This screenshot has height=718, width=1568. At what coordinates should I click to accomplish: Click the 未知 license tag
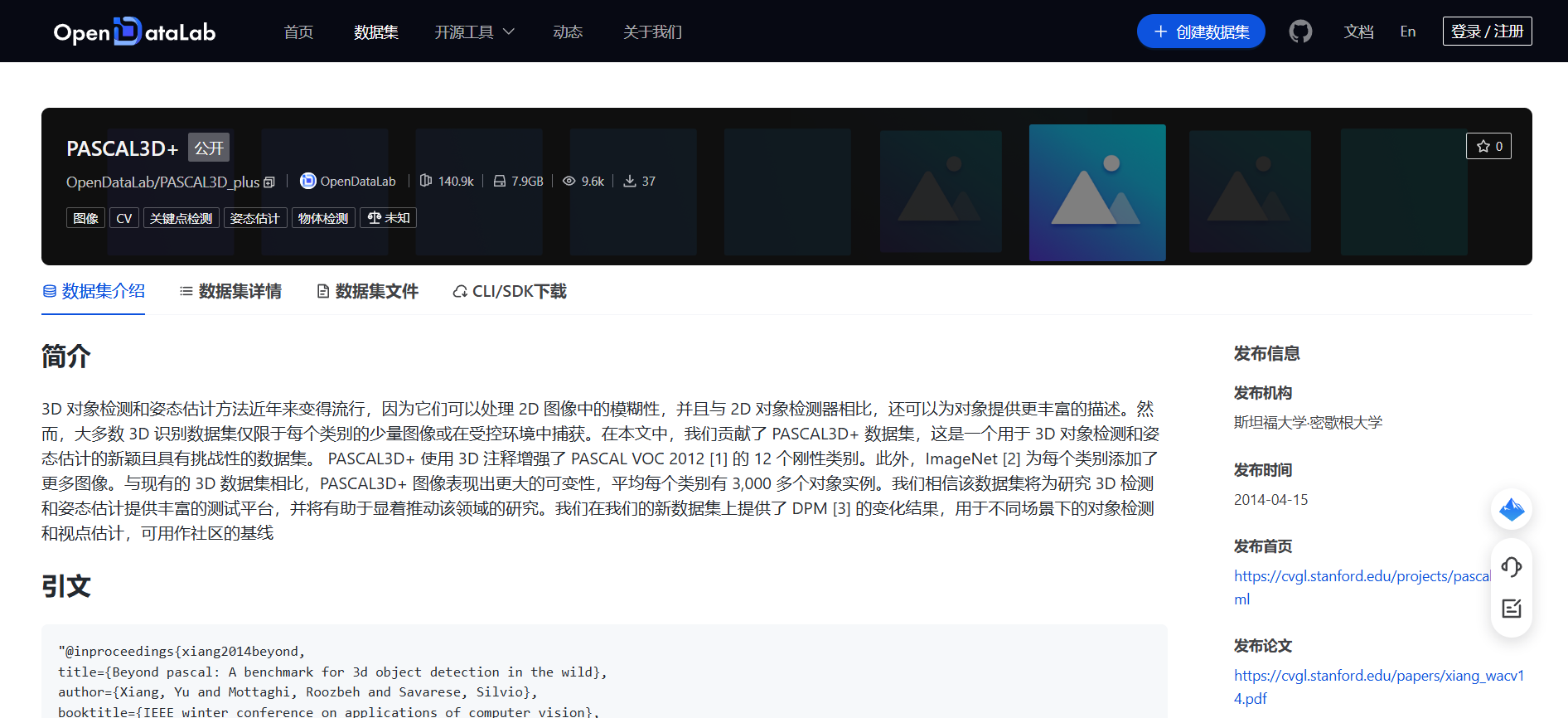coord(388,218)
